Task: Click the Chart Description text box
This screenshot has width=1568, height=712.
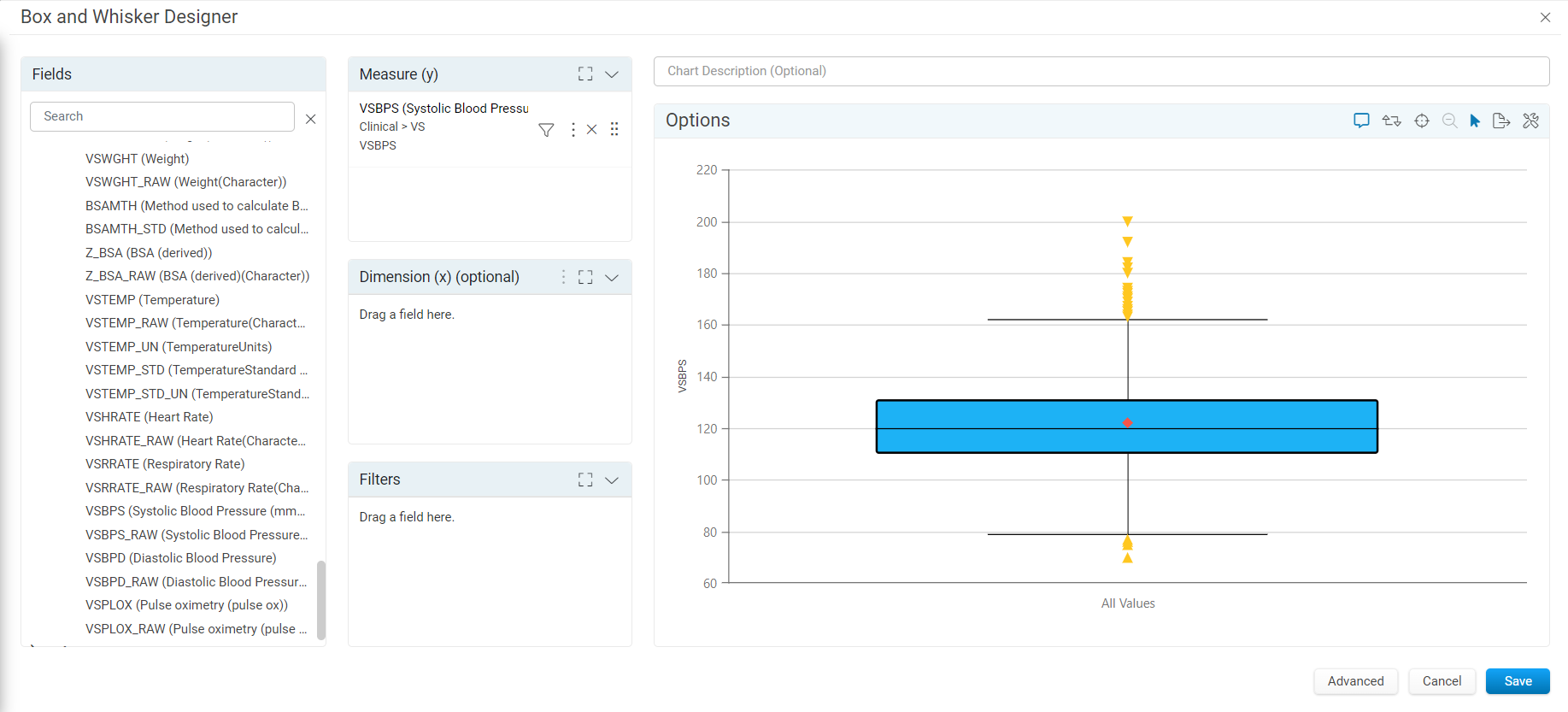Action: (x=1101, y=71)
